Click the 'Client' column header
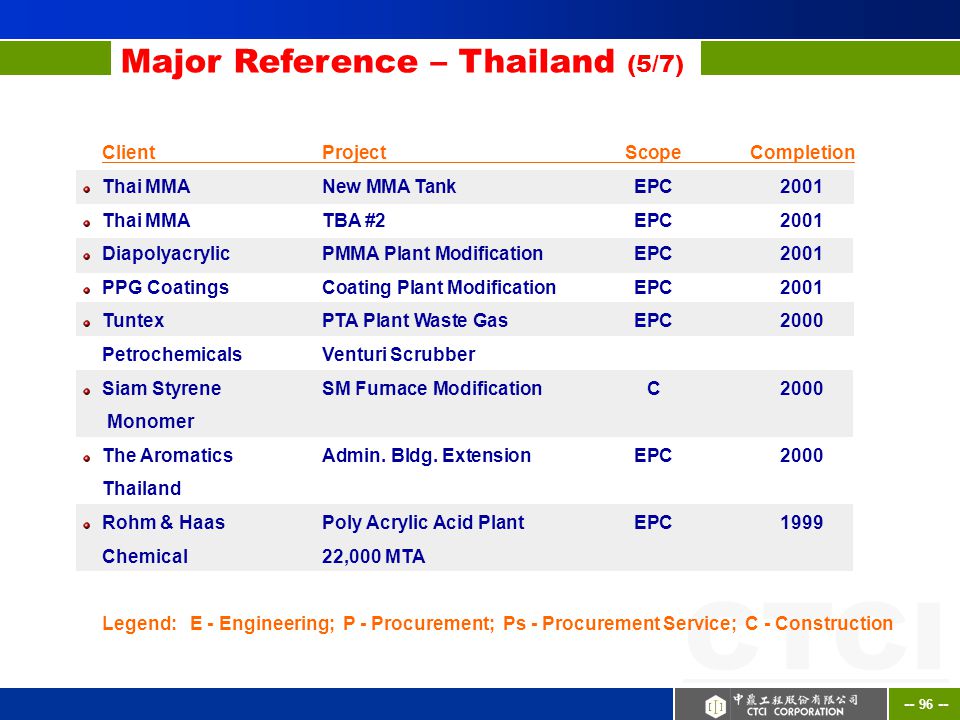The image size is (960, 720). coord(129,152)
